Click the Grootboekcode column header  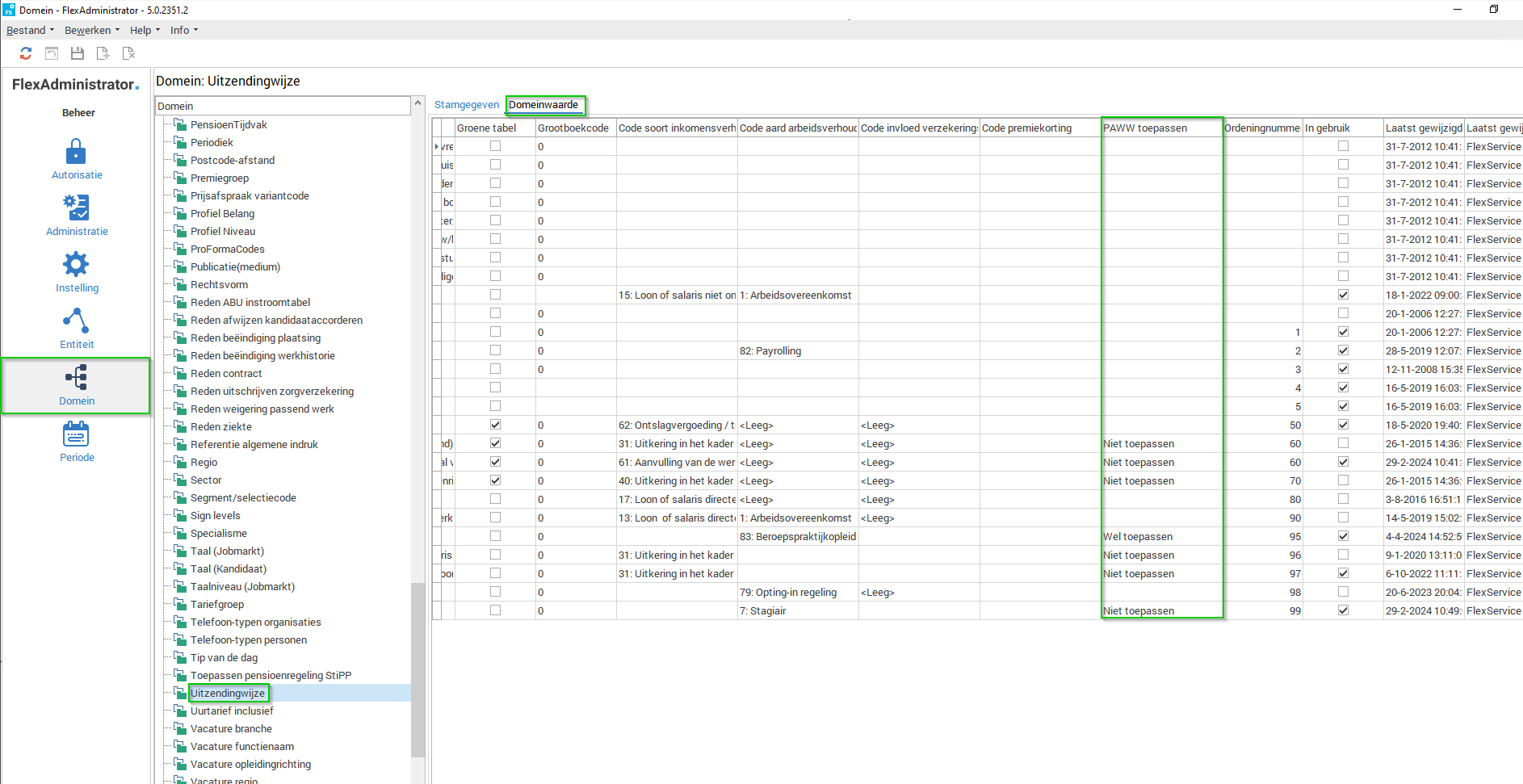575,128
